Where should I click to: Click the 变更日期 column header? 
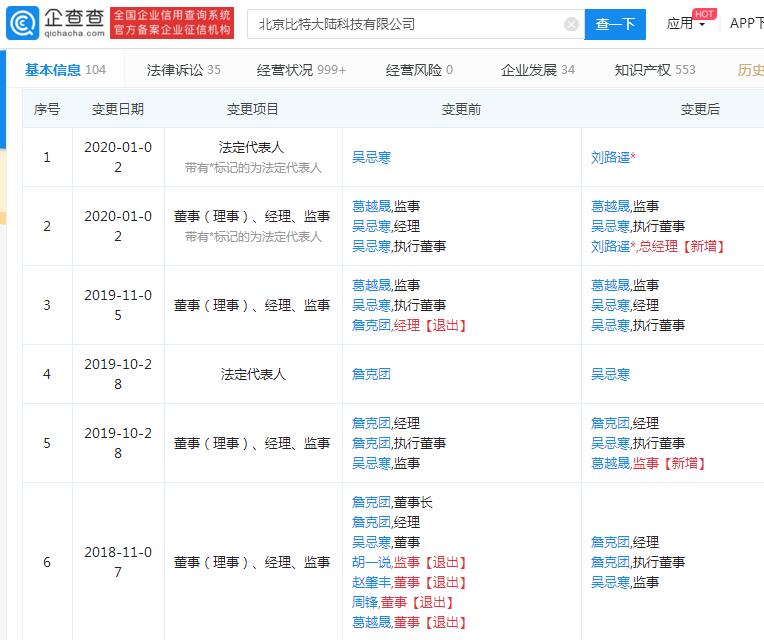(x=118, y=109)
